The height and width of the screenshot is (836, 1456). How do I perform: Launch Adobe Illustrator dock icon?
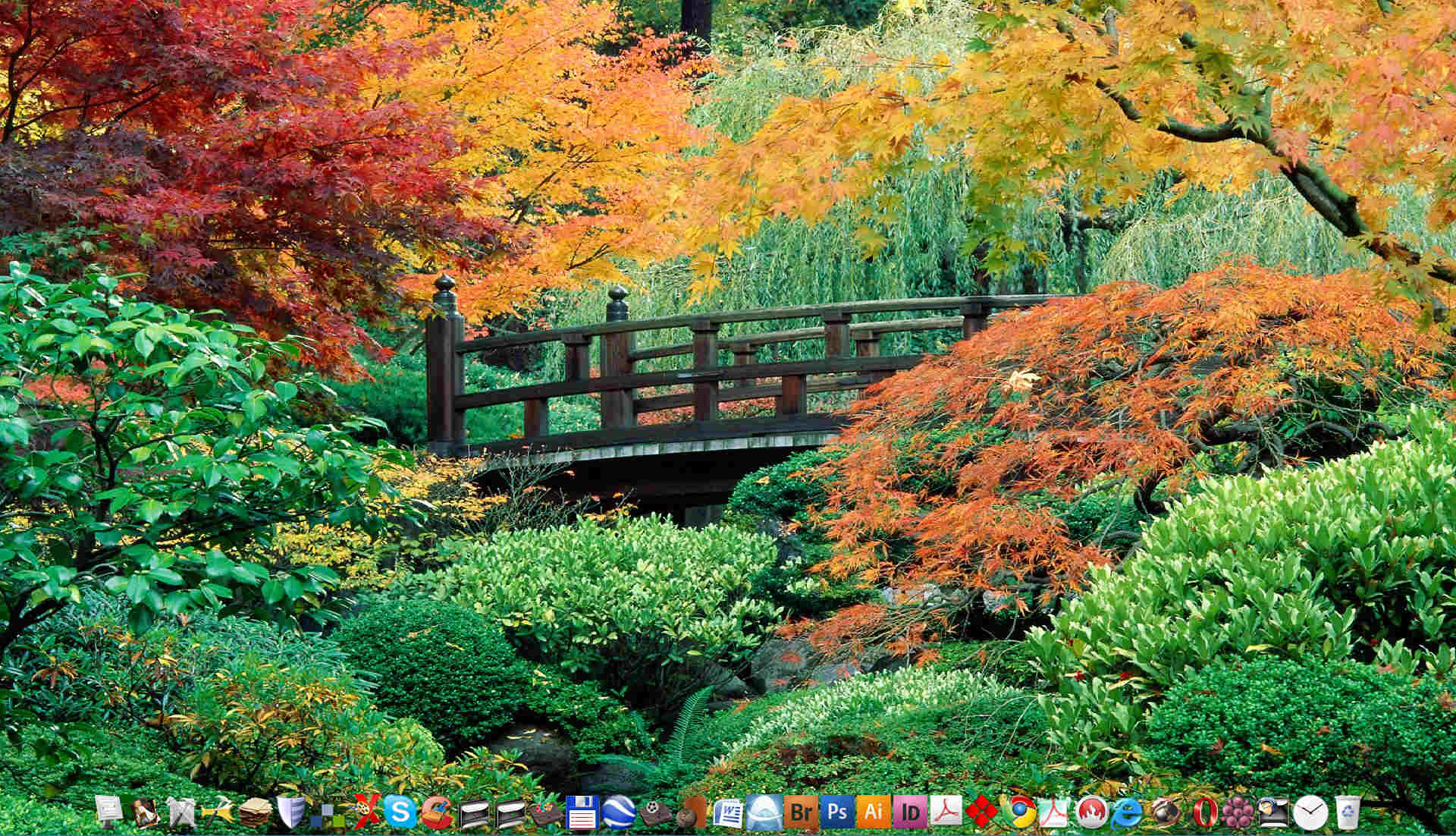874,812
